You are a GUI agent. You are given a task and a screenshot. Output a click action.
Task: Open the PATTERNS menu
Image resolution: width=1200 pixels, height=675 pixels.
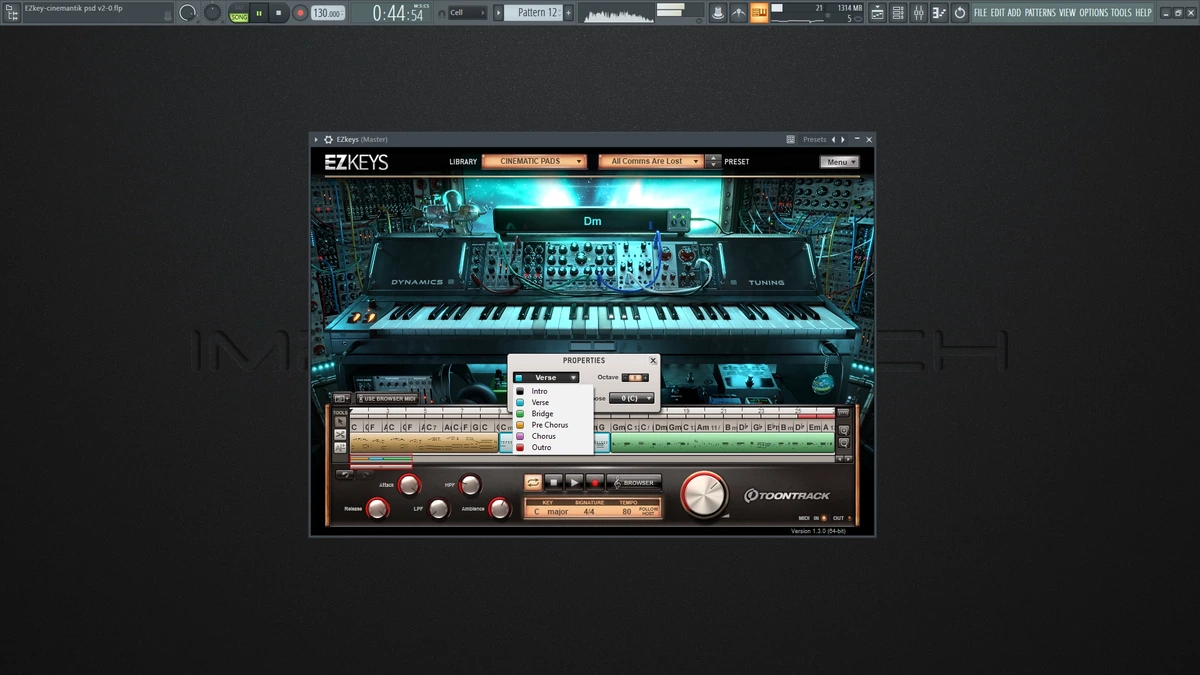1040,13
